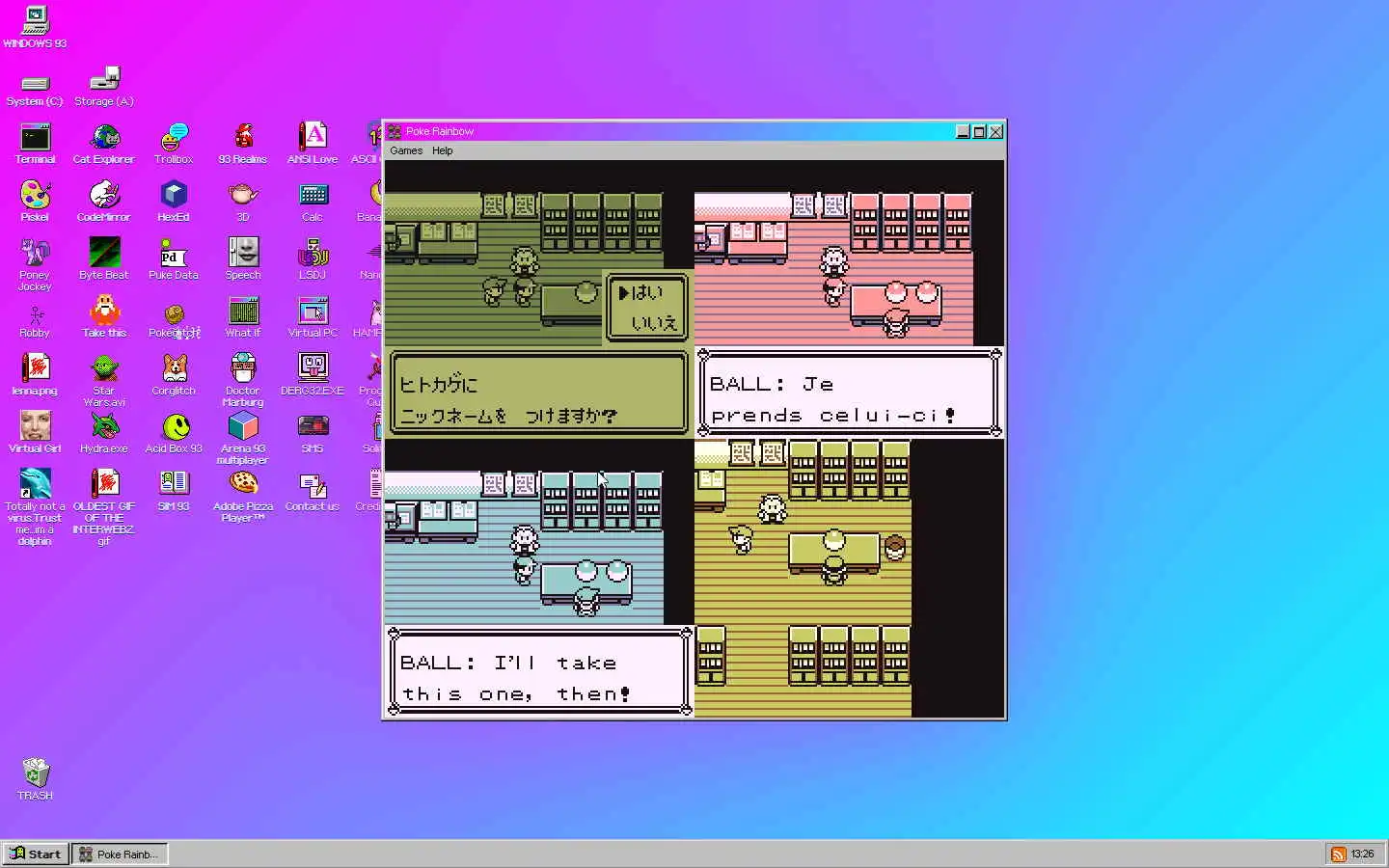1389x868 pixels.
Task: Open the LSDJ music icon
Action: tap(313, 259)
